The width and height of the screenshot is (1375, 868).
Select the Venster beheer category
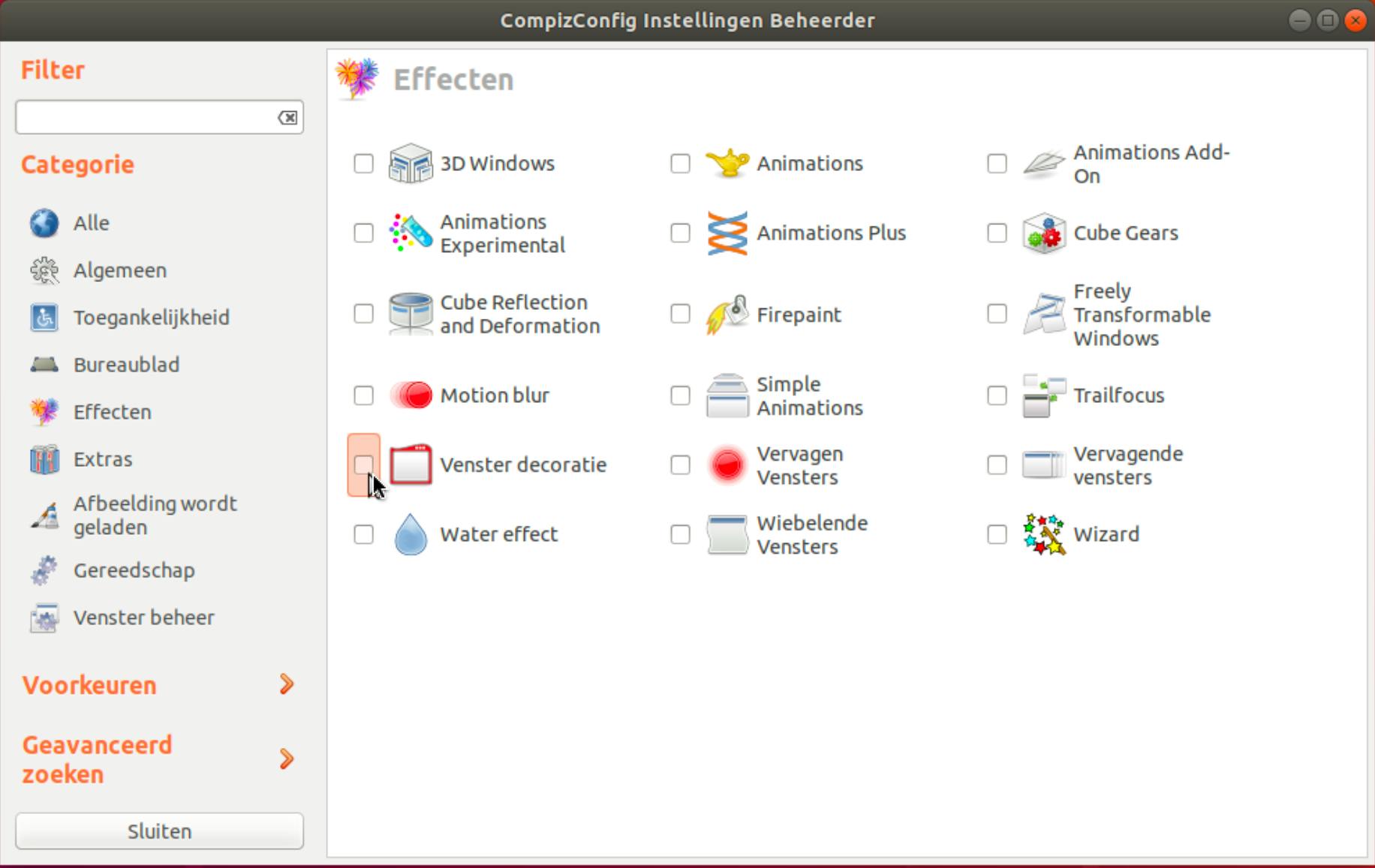144,617
